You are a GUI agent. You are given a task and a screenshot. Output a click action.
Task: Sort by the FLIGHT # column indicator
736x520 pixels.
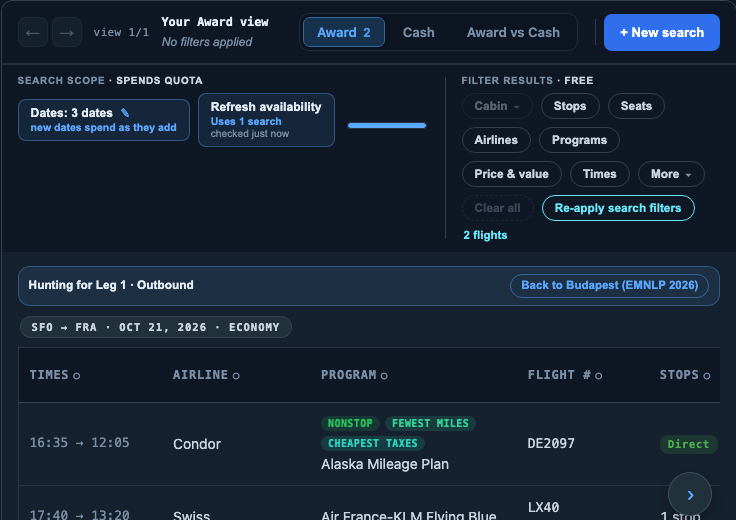pos(598,375)
